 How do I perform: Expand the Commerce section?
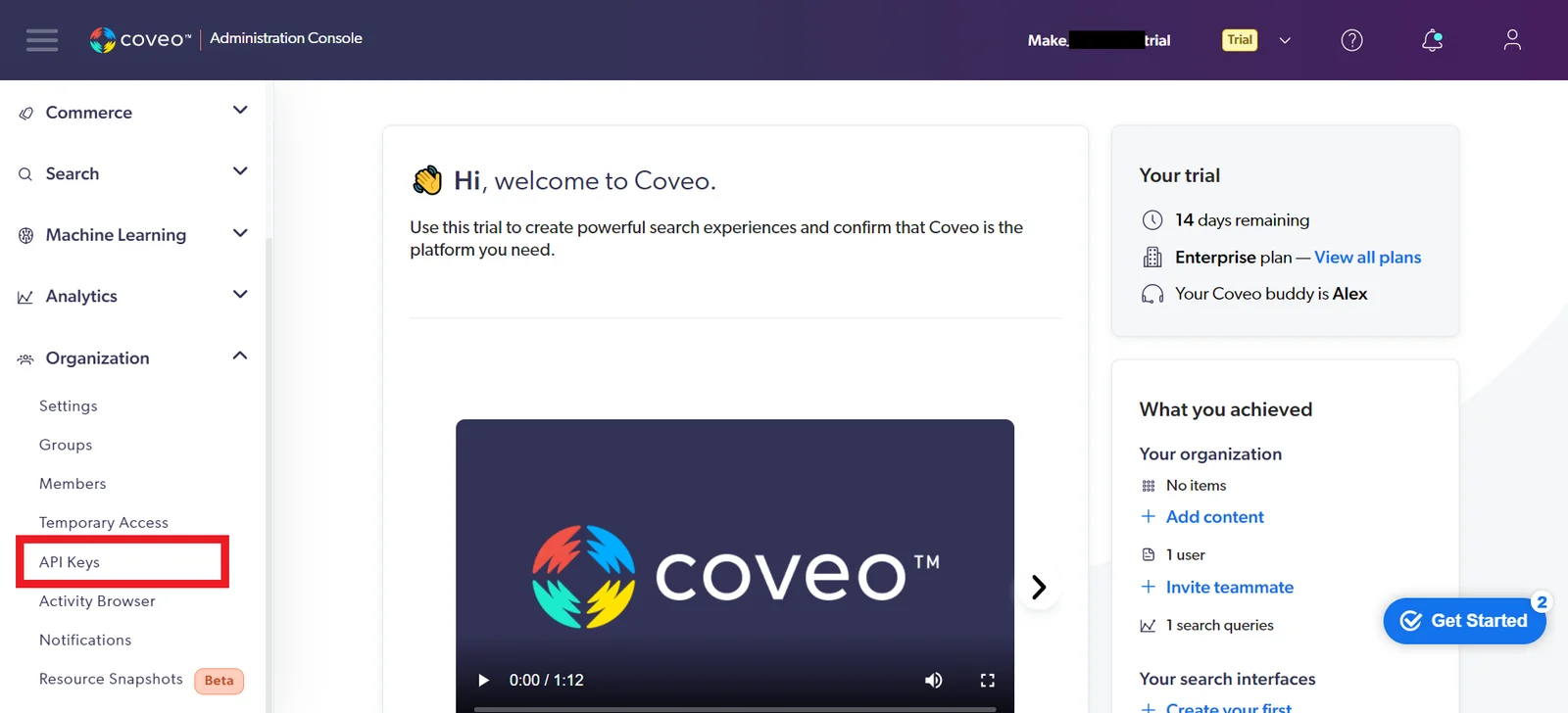point(240,110)
